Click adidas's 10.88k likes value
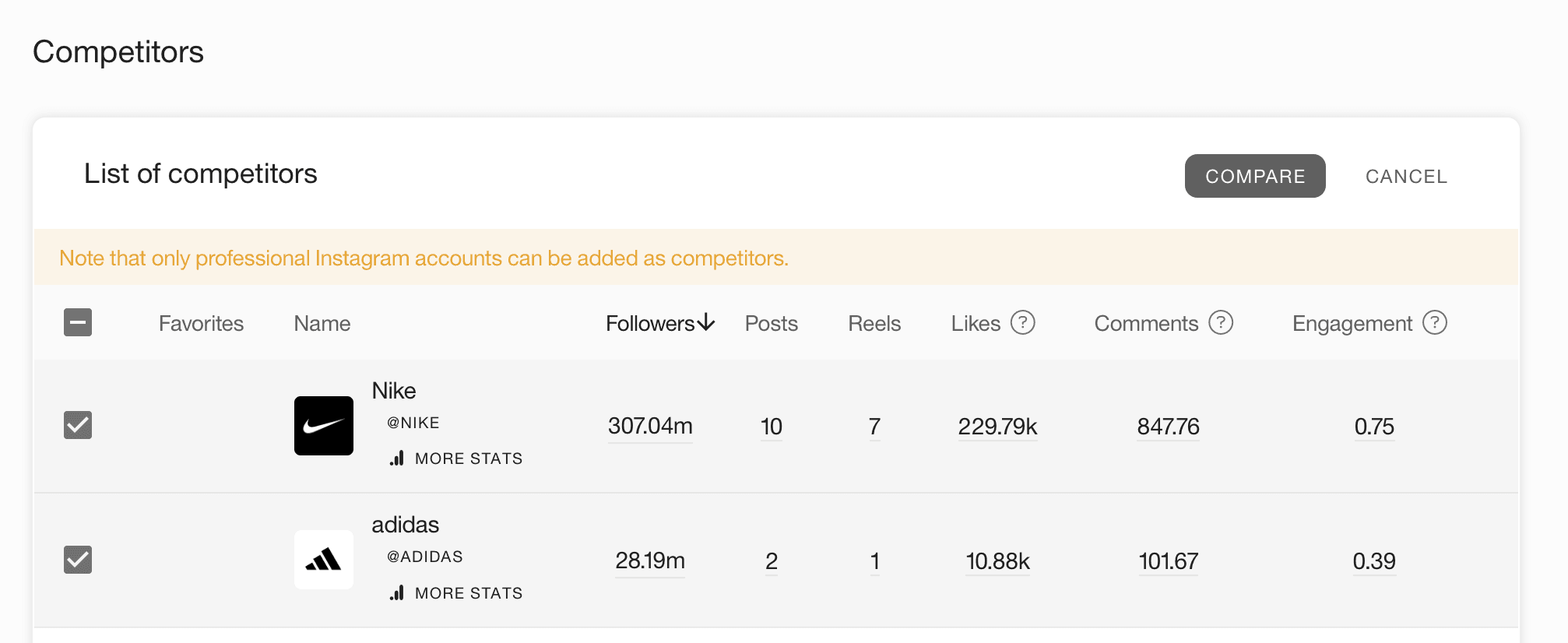The image size is (1568, 643). pos(998,561)
